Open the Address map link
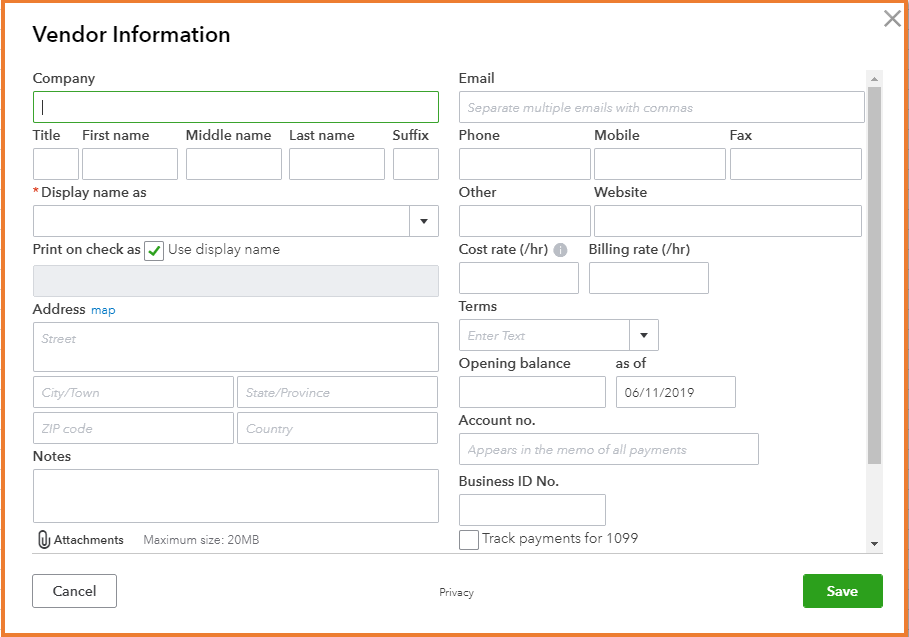Viewport: 909px width, 637px height. click(x=103, y=310)
